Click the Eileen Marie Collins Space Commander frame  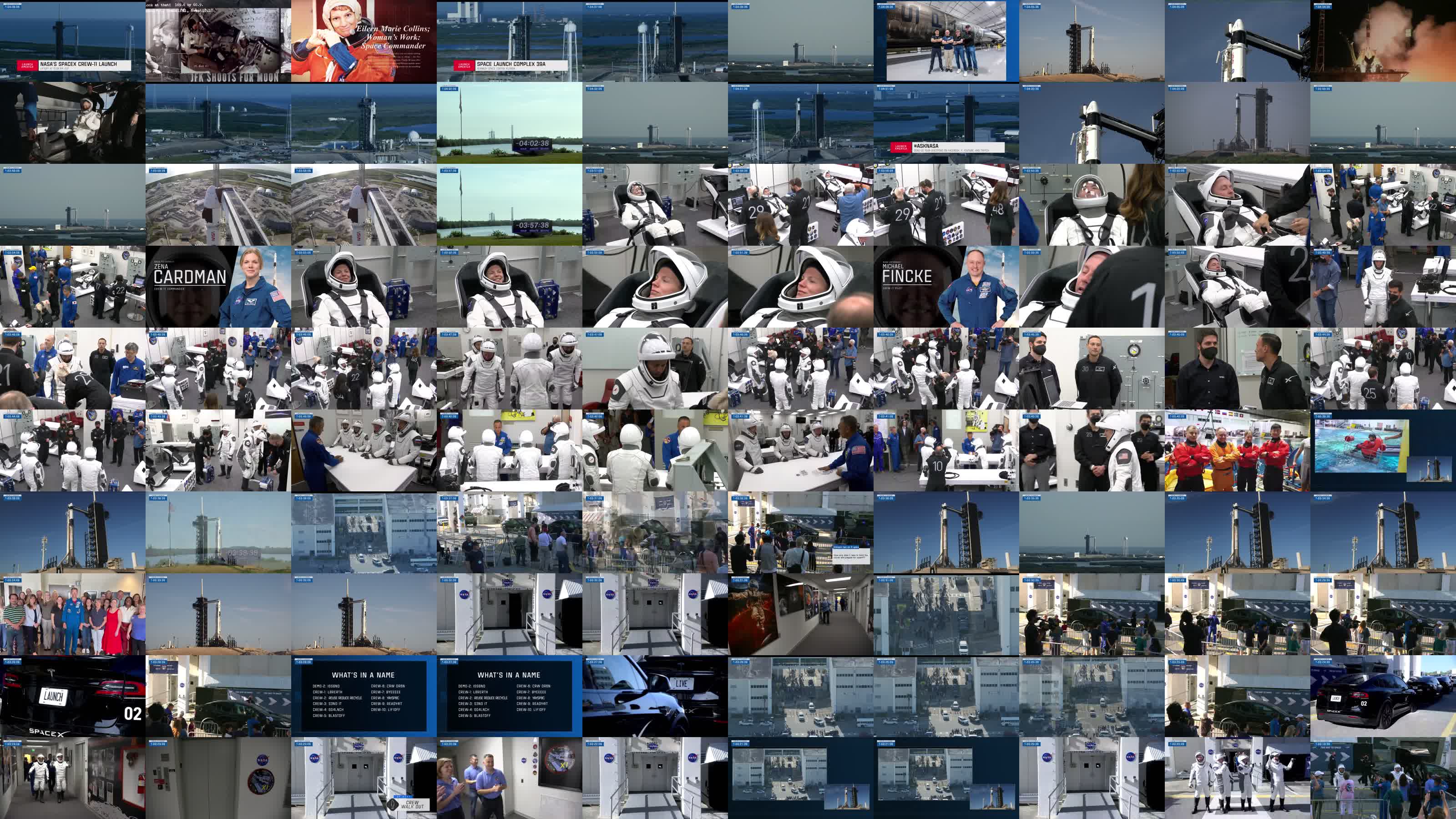tap(364, 40)
